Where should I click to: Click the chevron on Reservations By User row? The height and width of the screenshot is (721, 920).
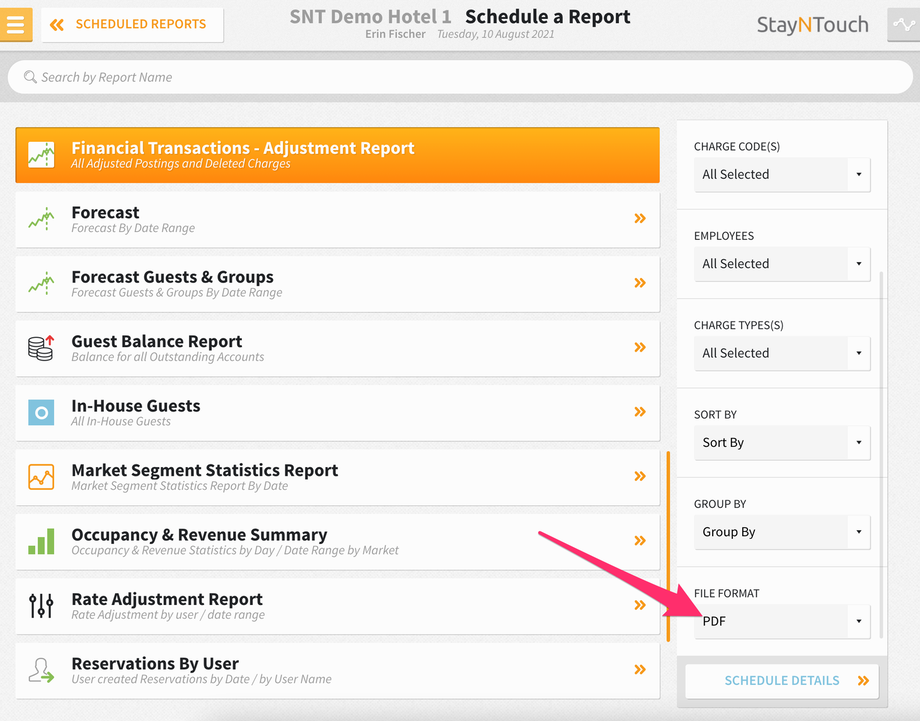(640, 669)
